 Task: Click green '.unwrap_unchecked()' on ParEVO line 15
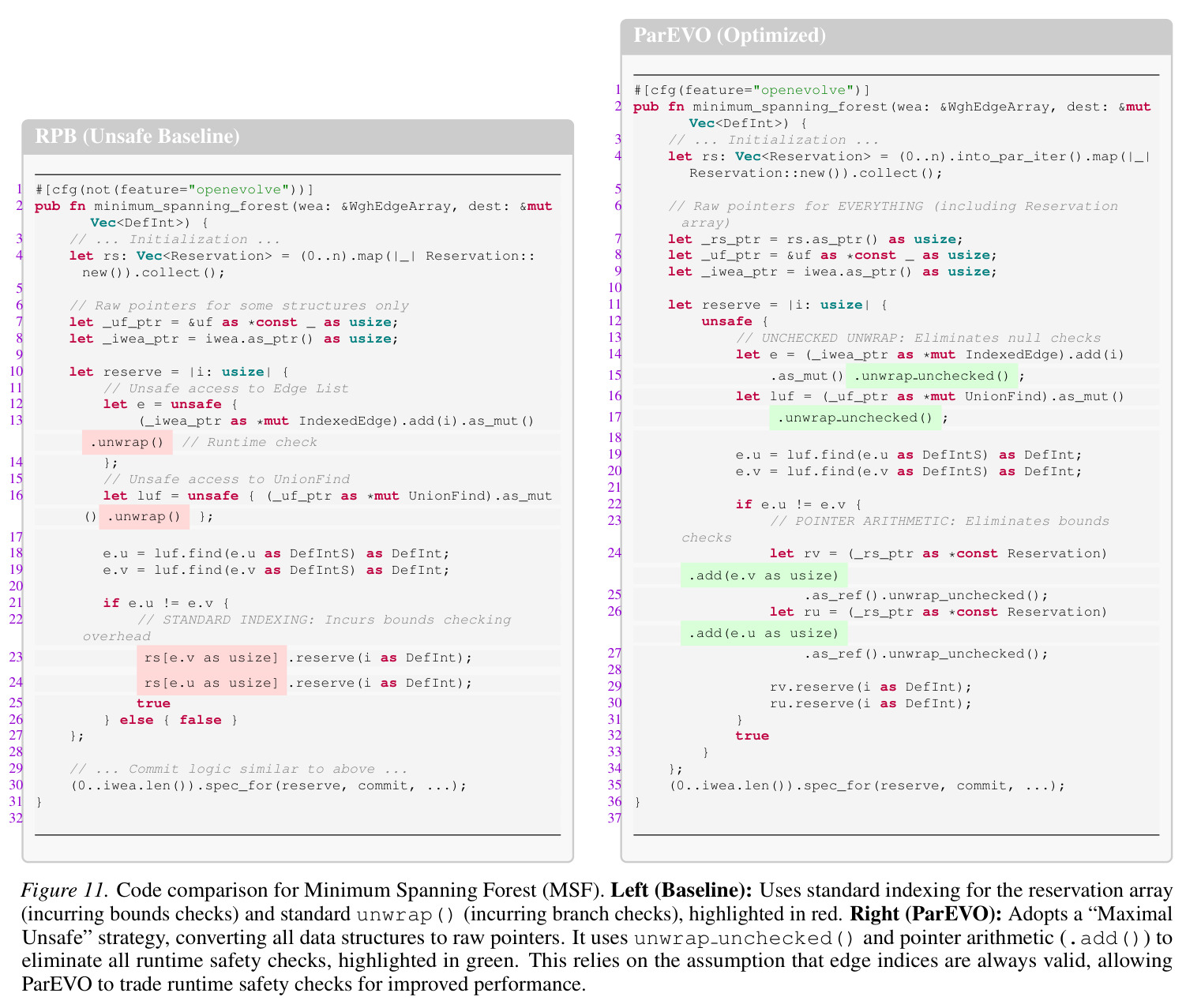[x=932, y=376]
